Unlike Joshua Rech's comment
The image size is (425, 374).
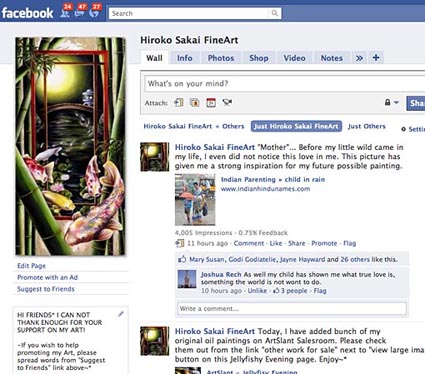257,291
